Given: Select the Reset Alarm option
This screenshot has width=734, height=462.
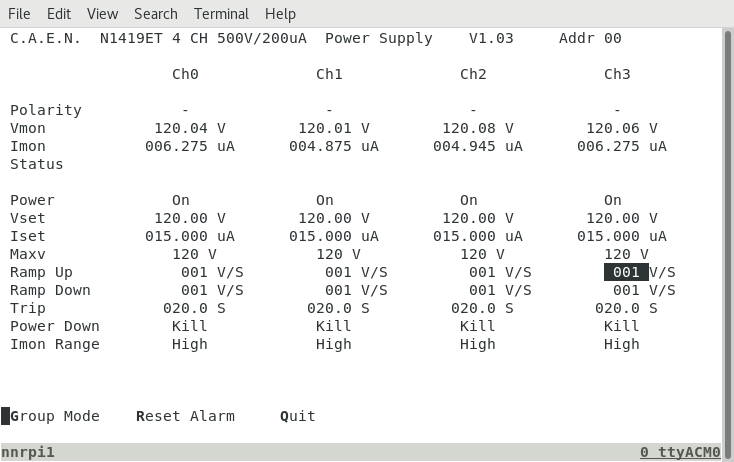Looking at the screenshot, I should [185, 416].
